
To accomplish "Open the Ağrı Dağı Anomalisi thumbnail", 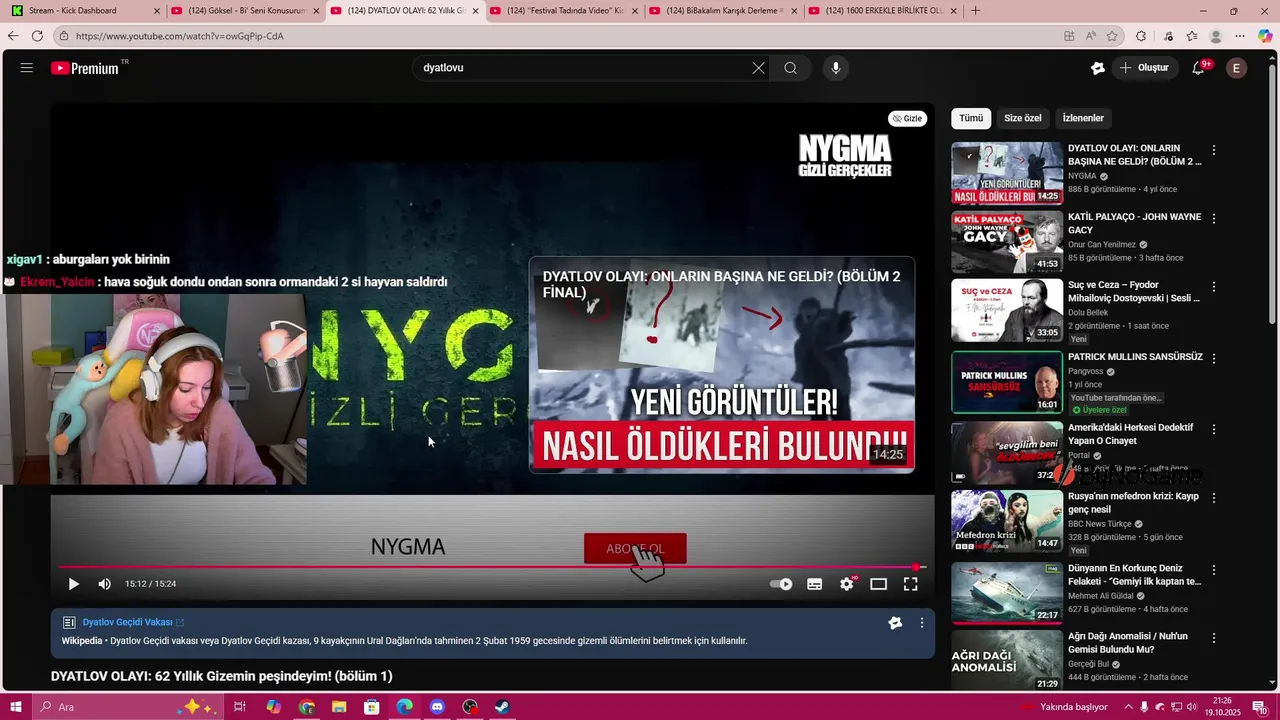I will (1007, 660).
